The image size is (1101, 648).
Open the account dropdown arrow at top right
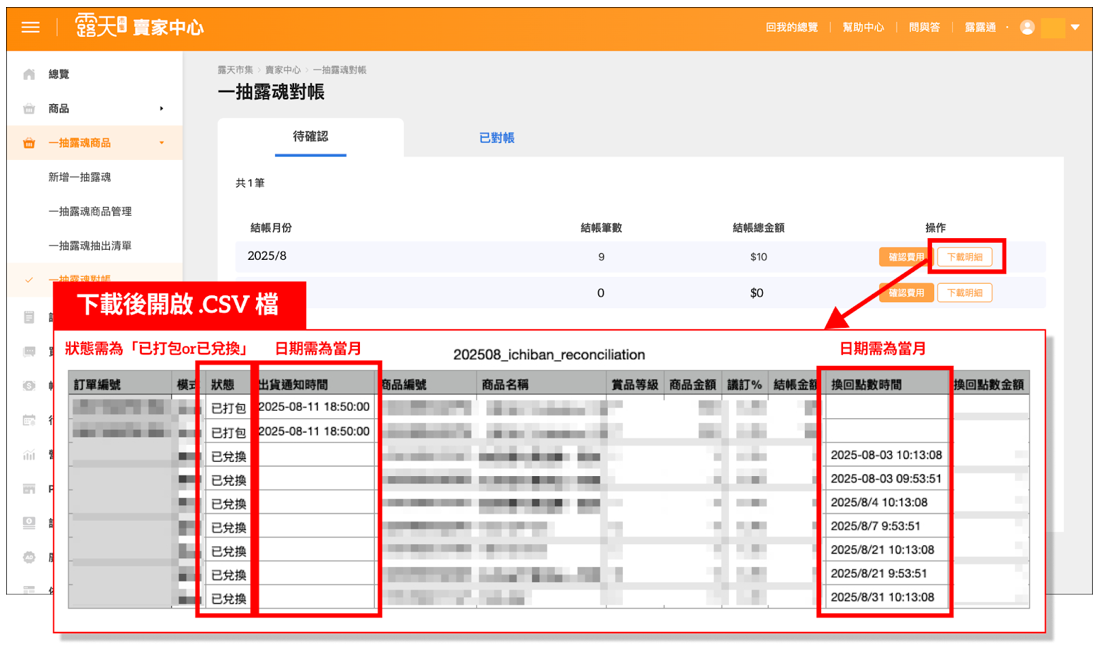point(1075,28)
